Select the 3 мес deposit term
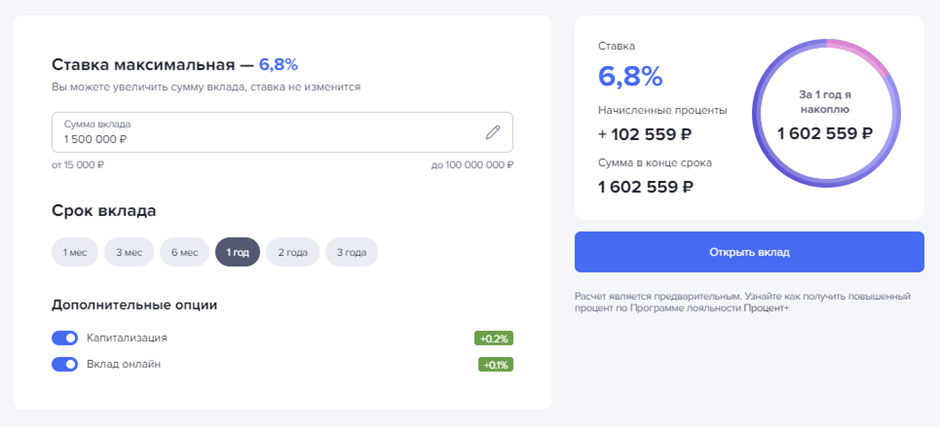This screenshot has height=427, width=940. click(x=129, y=252)
